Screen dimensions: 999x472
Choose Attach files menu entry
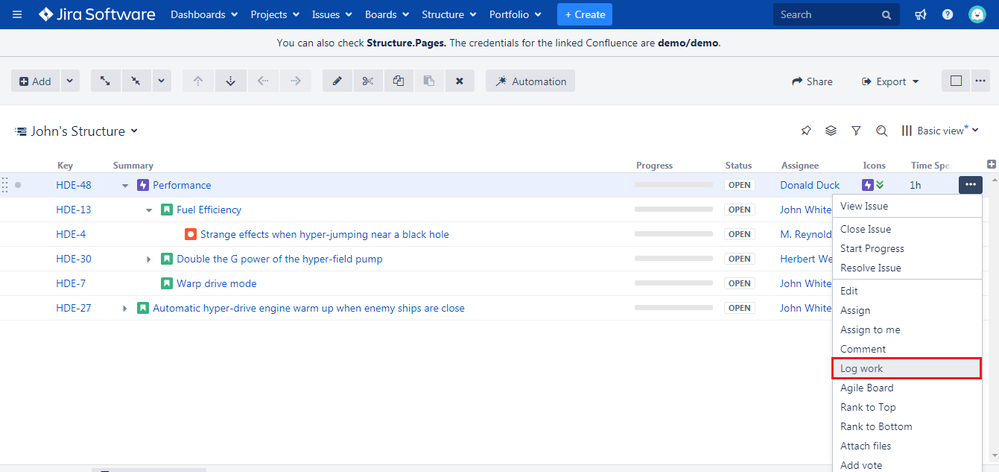click(x=907, y=446)
